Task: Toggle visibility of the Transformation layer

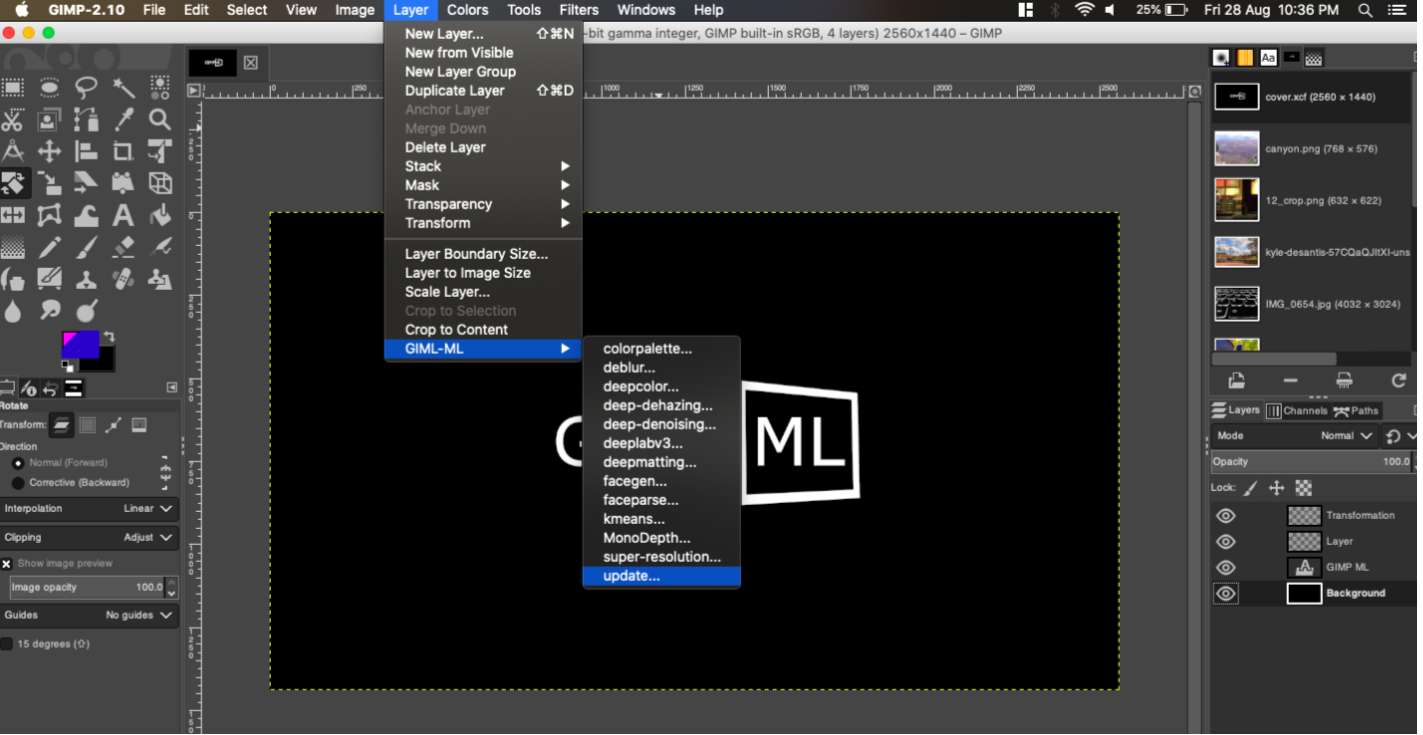Action: tap(1226, 515)
